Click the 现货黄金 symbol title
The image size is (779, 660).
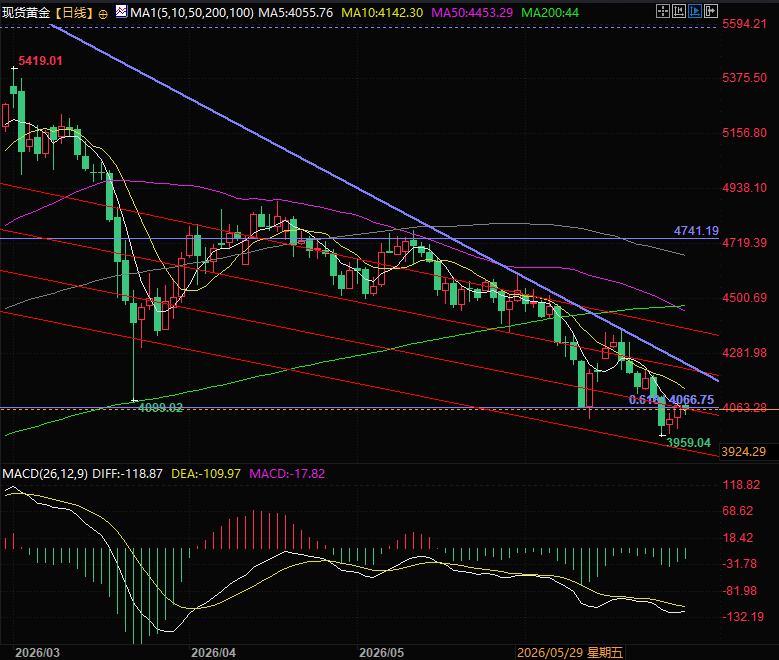tap(26, 12)
